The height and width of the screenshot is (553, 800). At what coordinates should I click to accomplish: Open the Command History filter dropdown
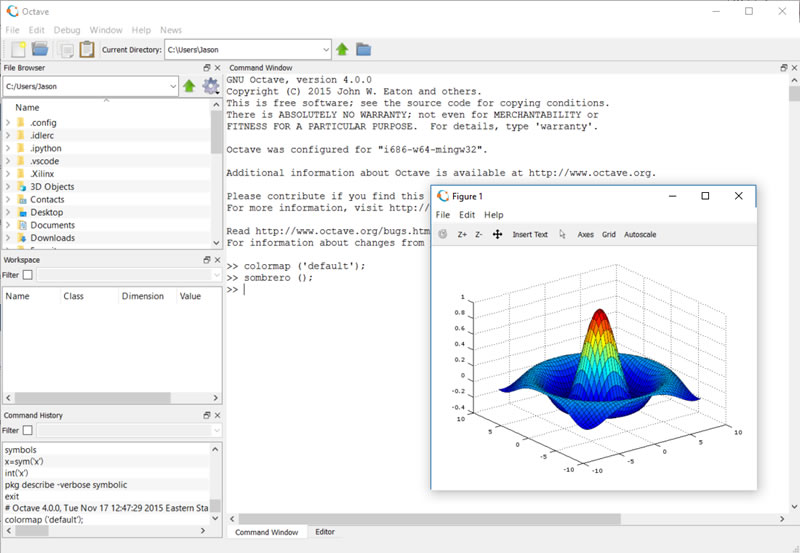click(216, 431)
